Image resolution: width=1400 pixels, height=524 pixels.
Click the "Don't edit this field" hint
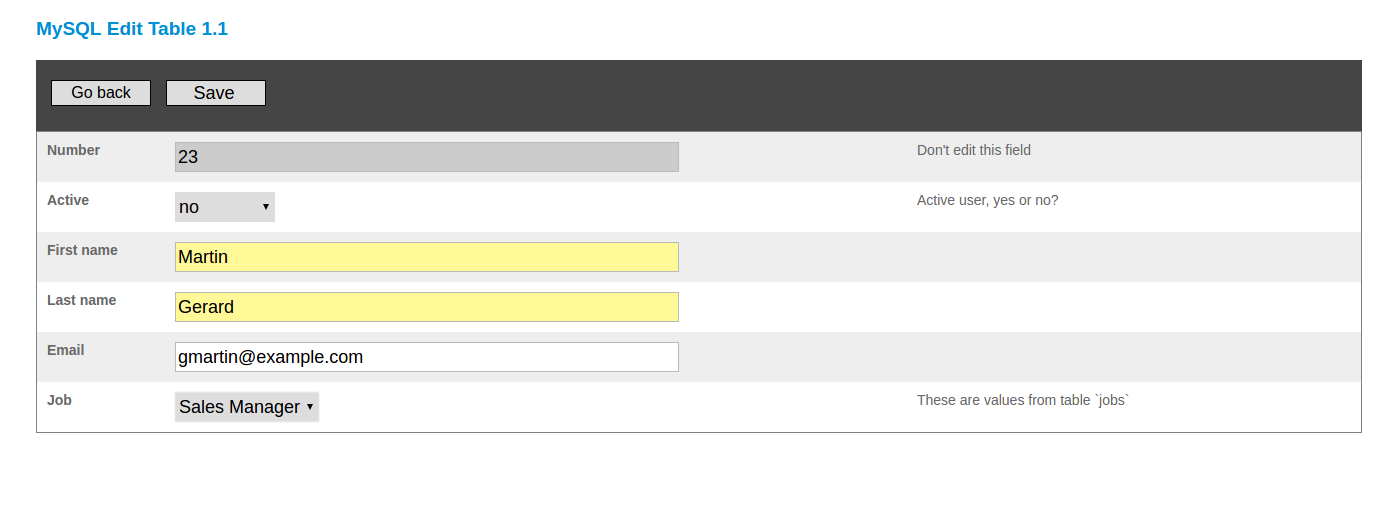point(974,150)
